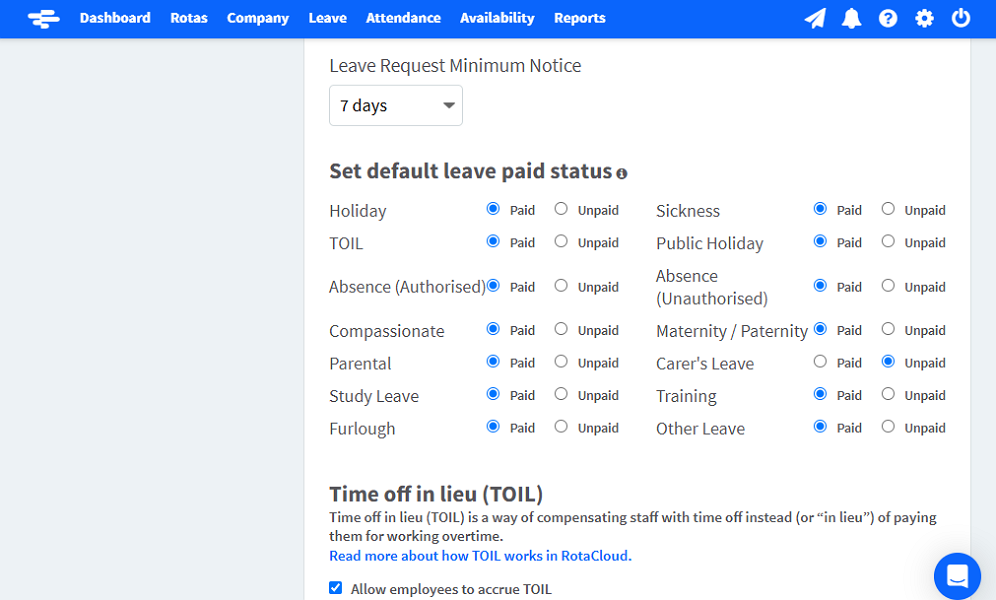Set Holiday to Unpaid
This screenshot has width=996, height=600.
[x=561, y=209]
